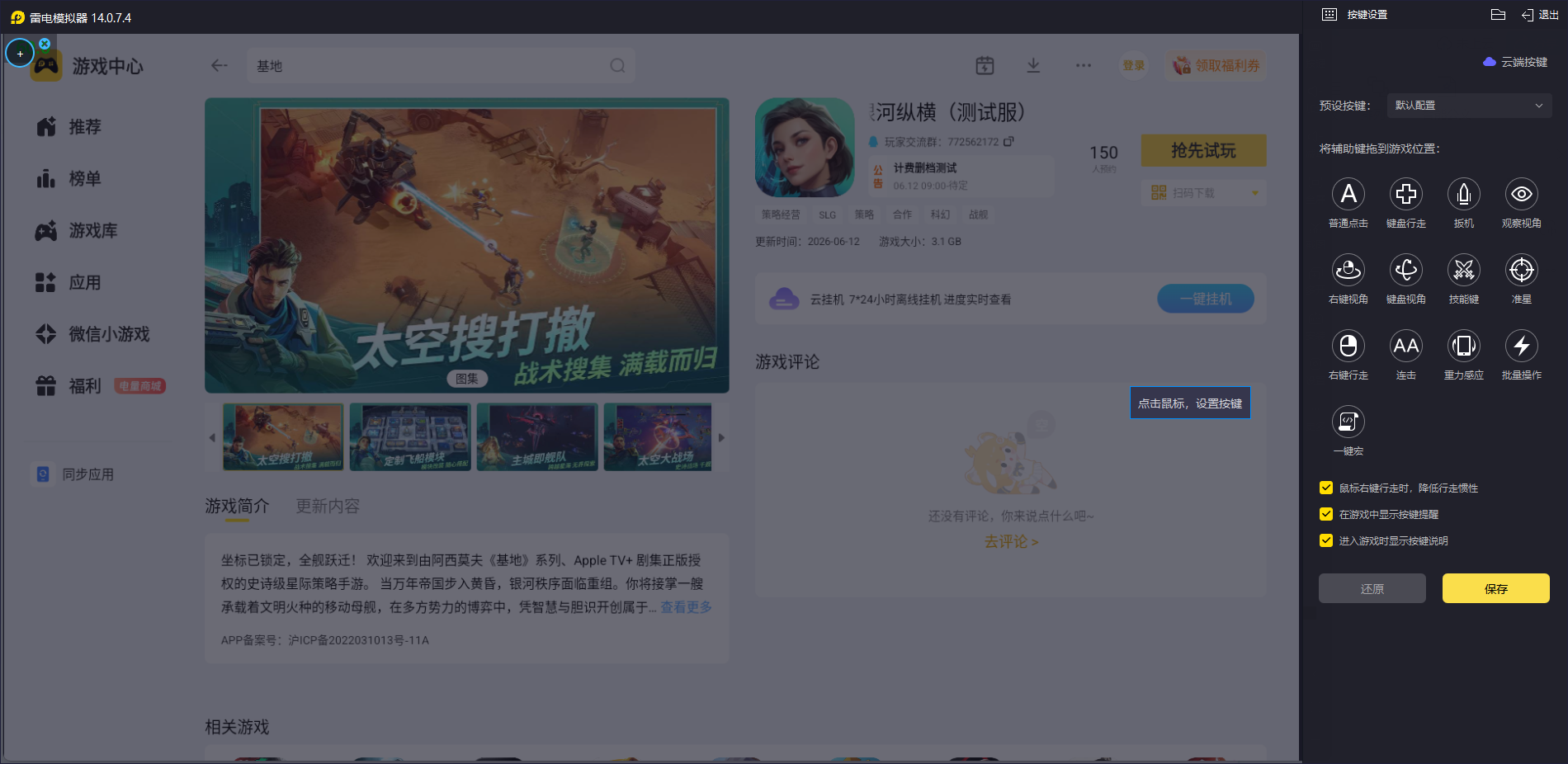Click 退出 to exit key settings
The image size is (1568, 764).
[x=1540, y=15]
